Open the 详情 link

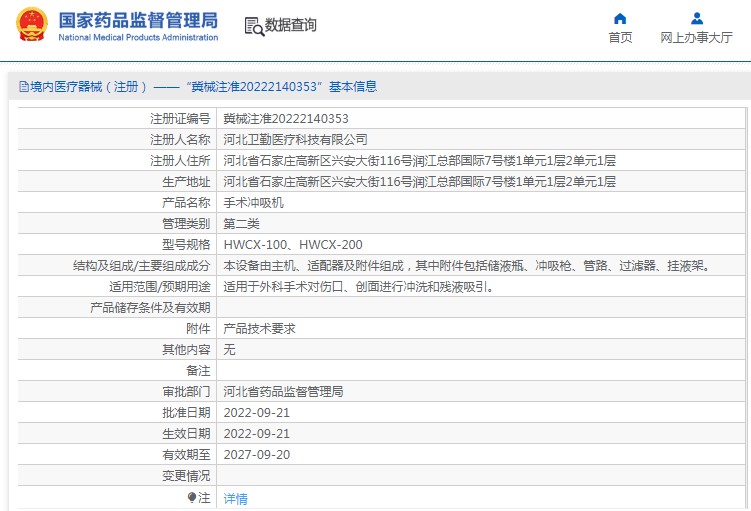pyautogui.click(x=235, y=498)
